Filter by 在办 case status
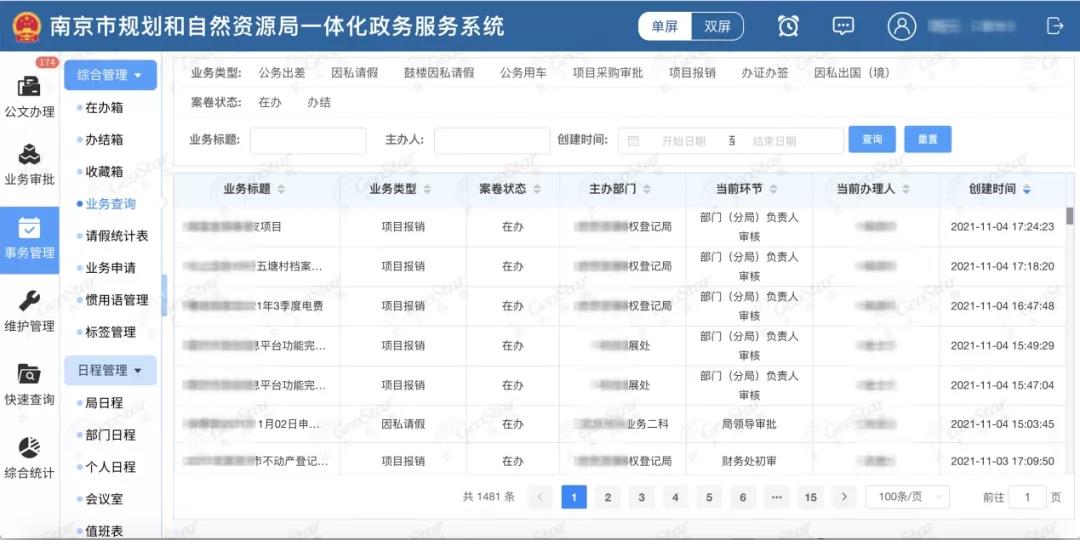Viewport: 1080px width, 540px height. pos(270,102)
